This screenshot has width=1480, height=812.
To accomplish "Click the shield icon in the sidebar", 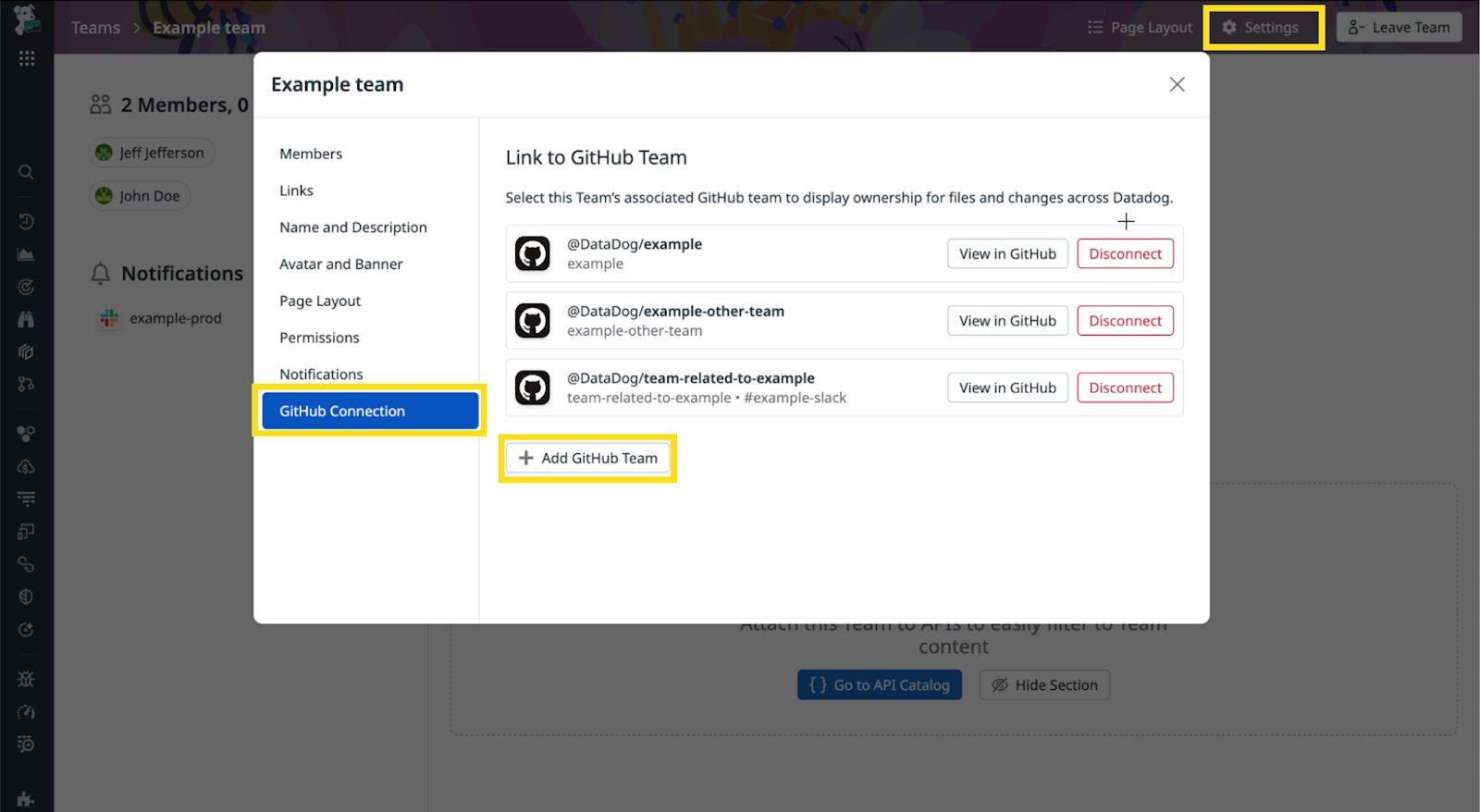I will [26, 597].
